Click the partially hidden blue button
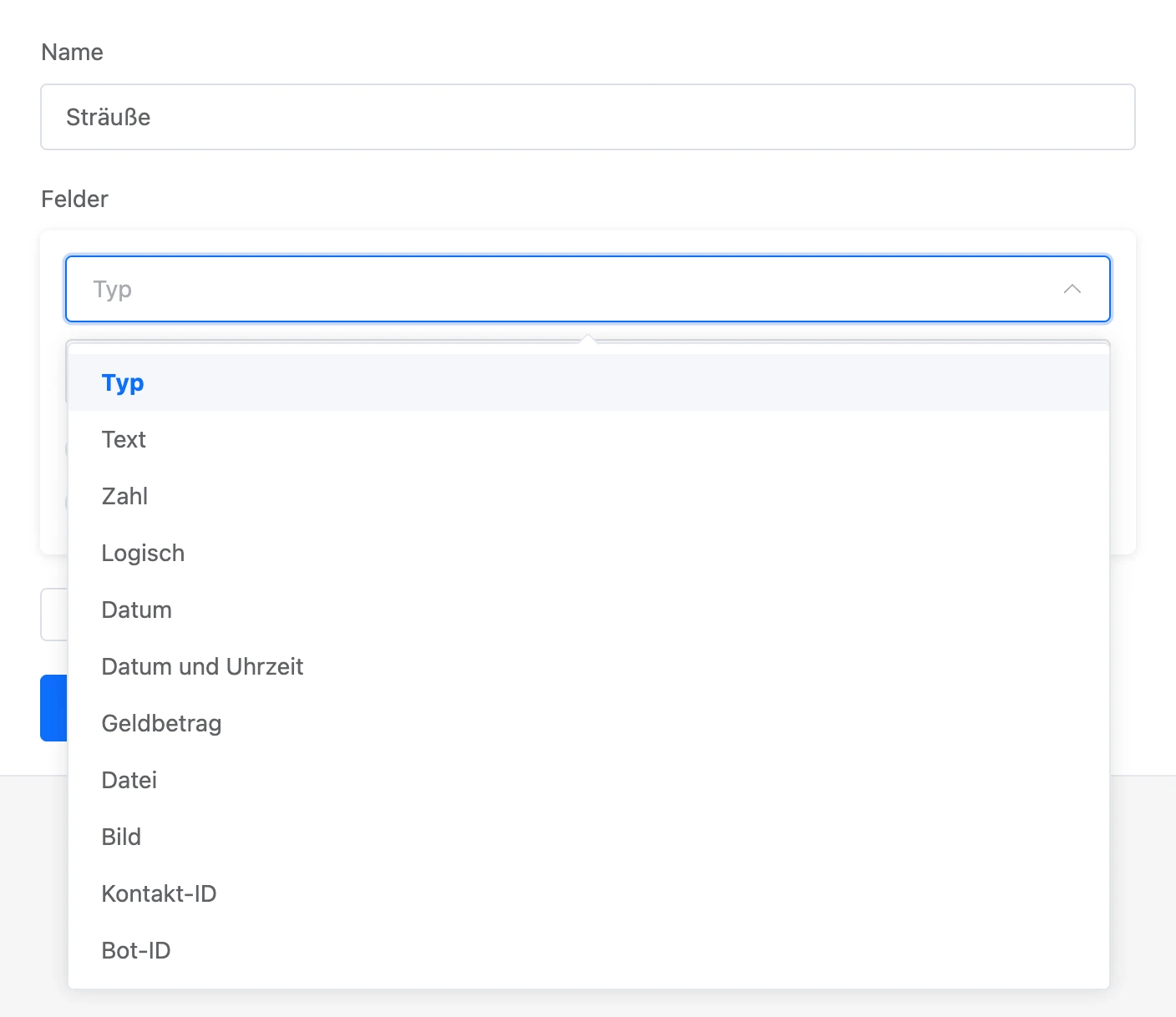The width and height of the screenshot is (1176, 1017). coord(54,708)
